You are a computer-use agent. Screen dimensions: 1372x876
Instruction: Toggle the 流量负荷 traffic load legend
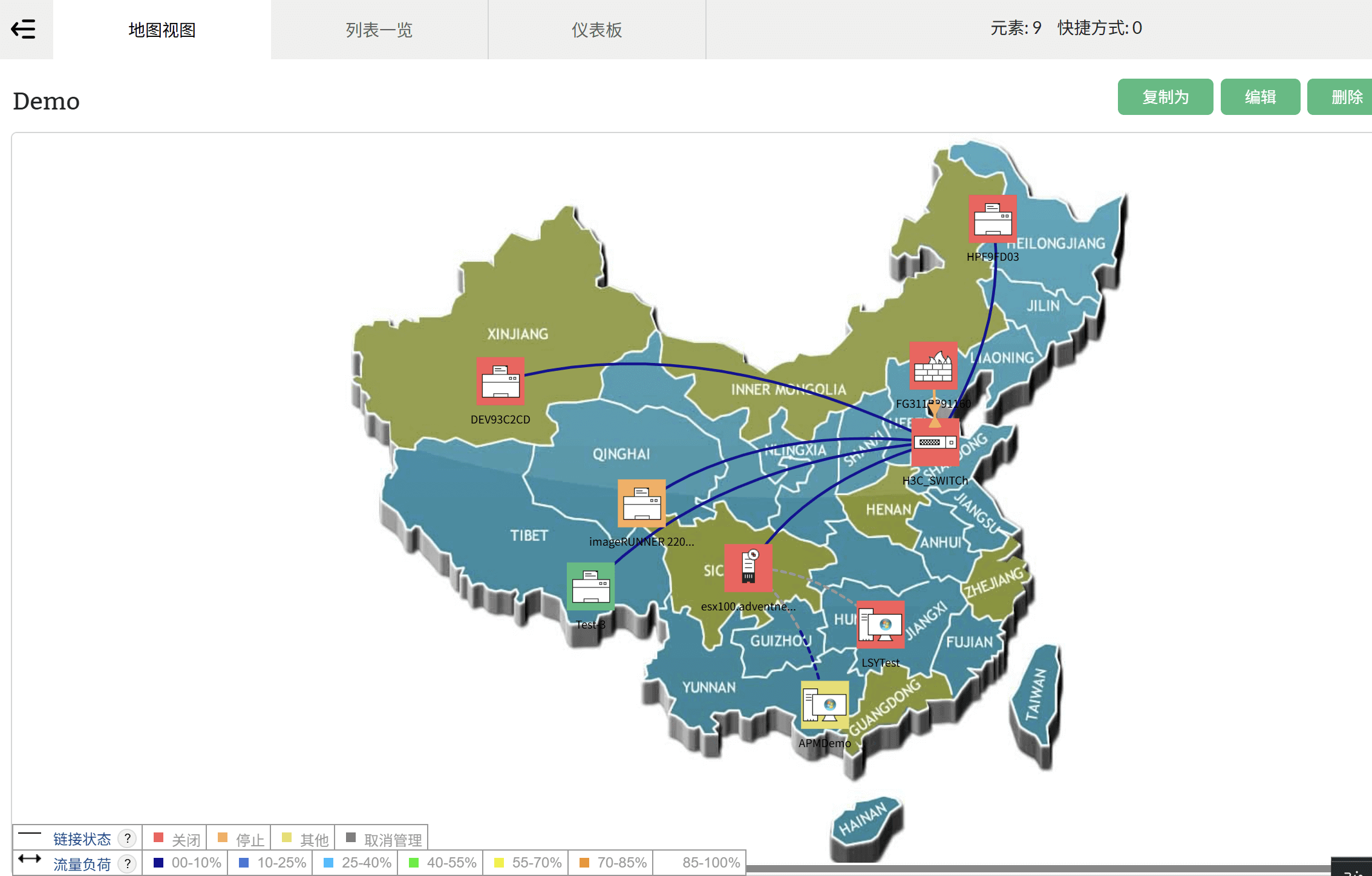[x=83, y=863]
